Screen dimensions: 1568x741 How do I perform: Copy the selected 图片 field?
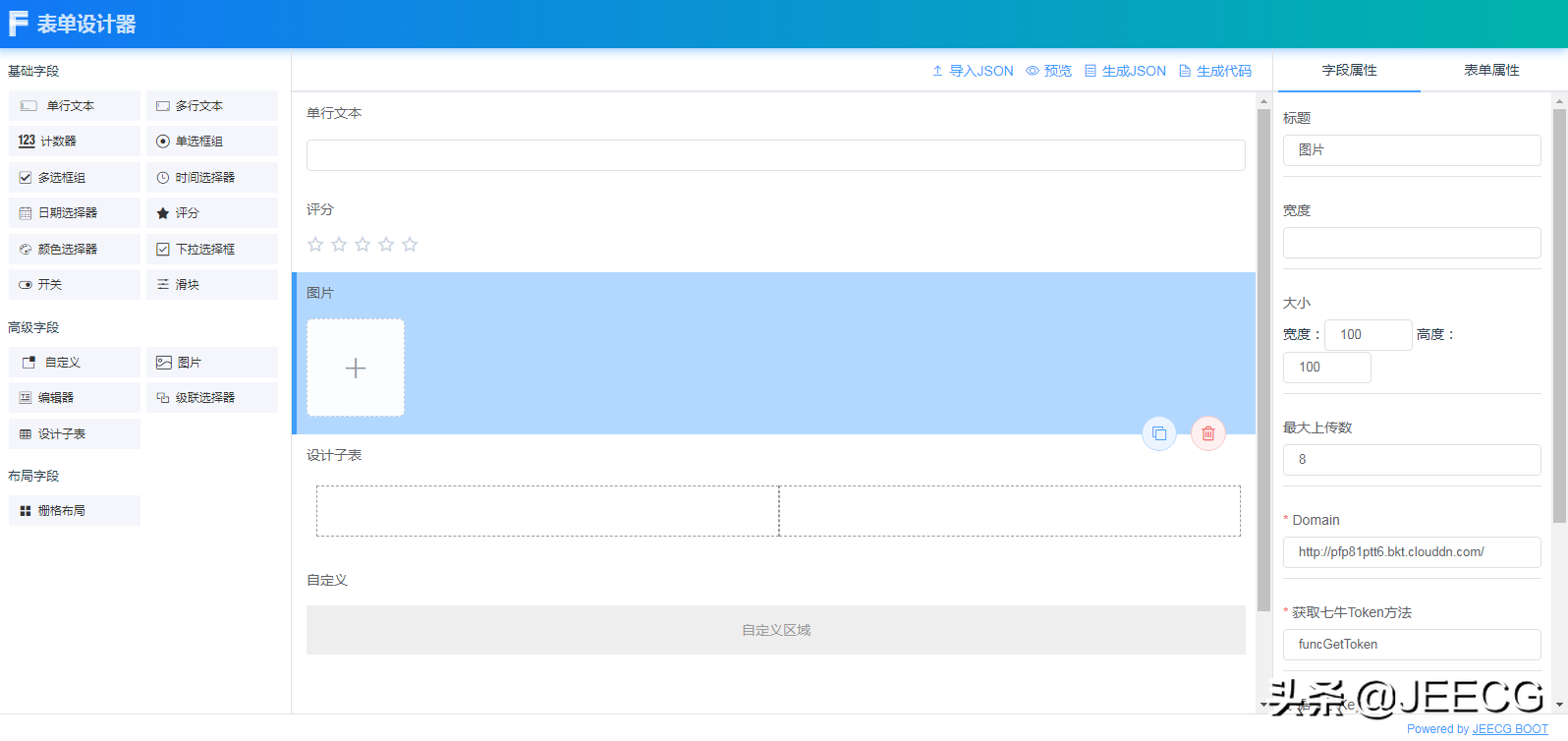1159,433
